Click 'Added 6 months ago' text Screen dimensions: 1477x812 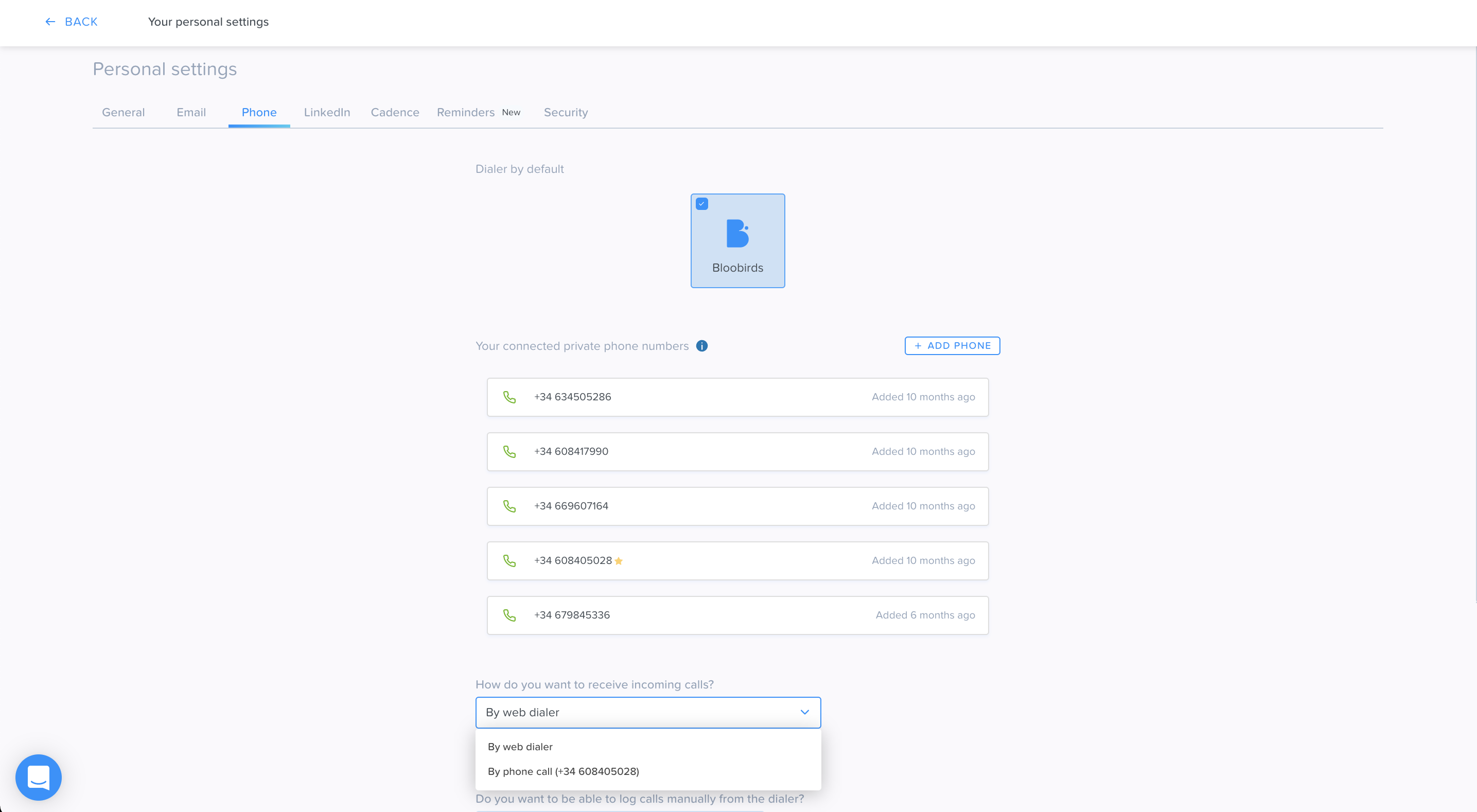[x=925, y=615]
